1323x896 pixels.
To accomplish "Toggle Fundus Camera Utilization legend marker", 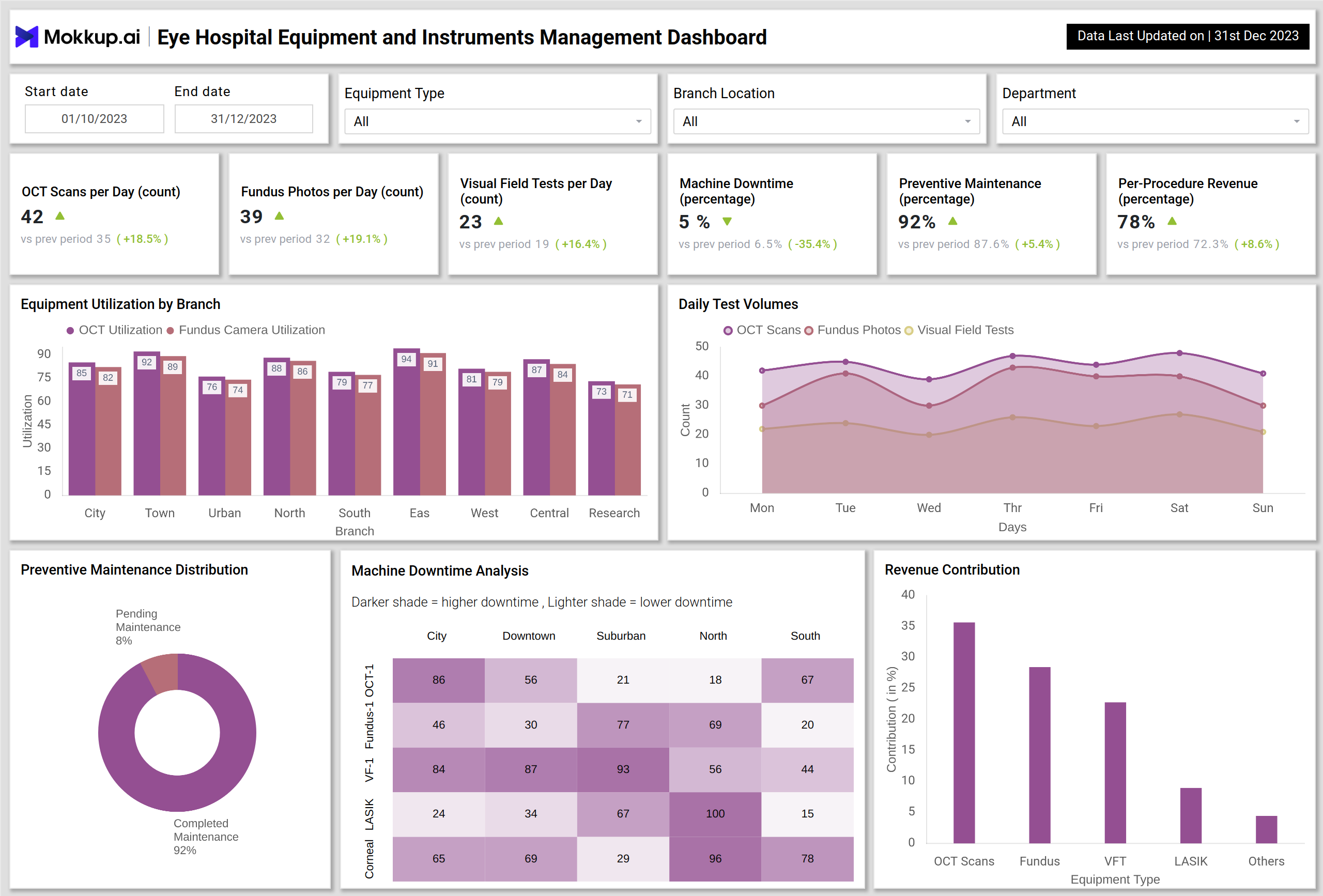I will pos(170,331).
